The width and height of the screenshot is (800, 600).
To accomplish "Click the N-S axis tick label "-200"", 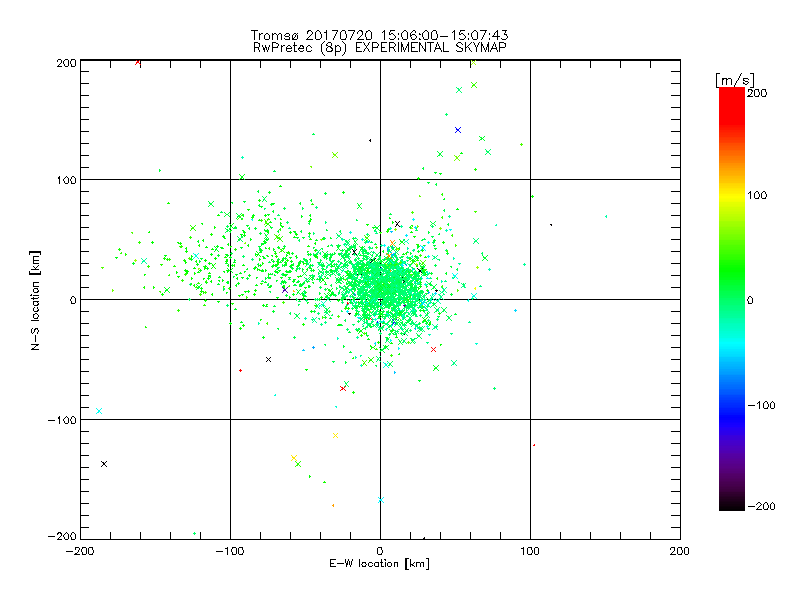I will point(62,536).
